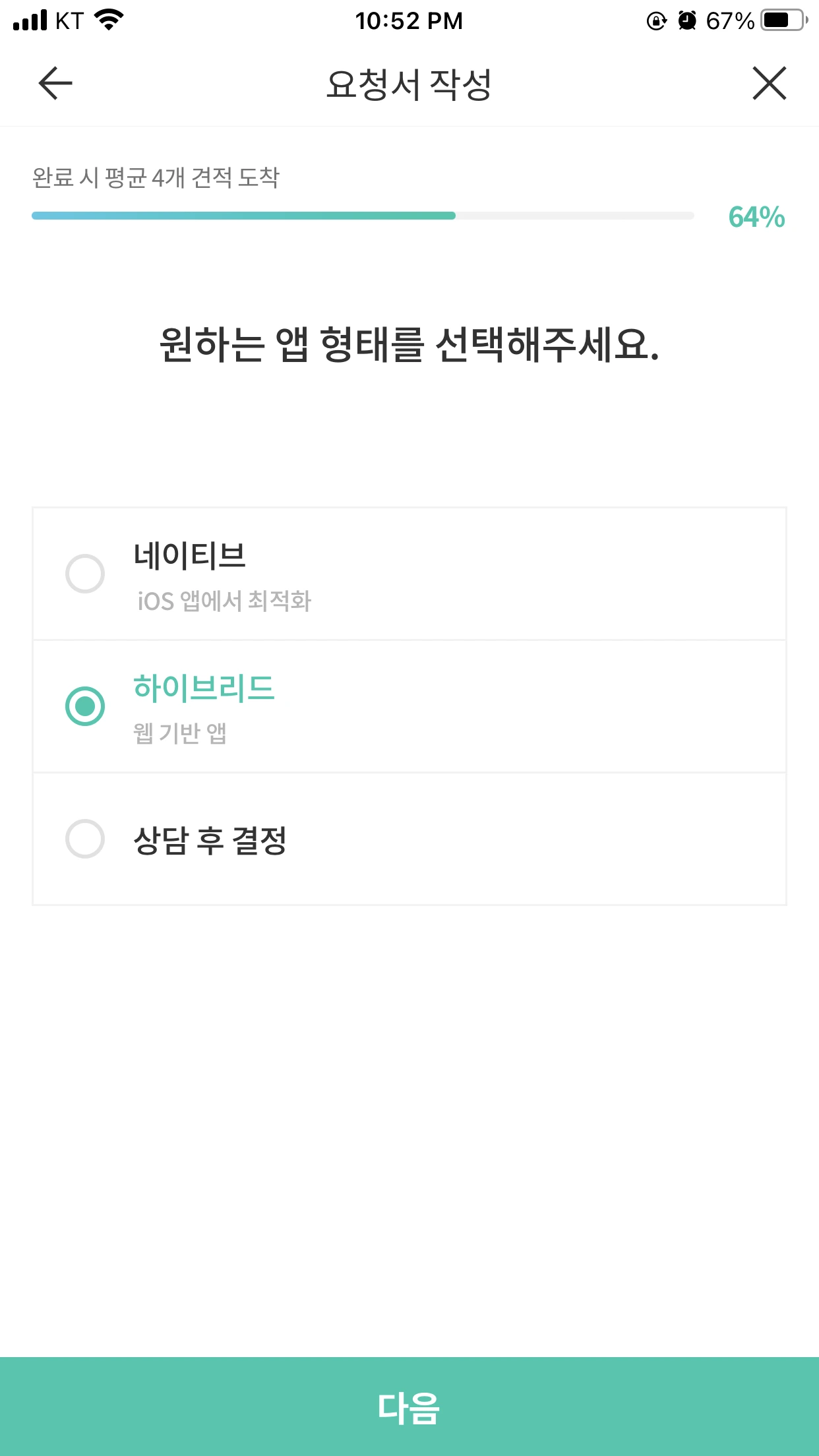Click the 네이티브 option label

190,555
